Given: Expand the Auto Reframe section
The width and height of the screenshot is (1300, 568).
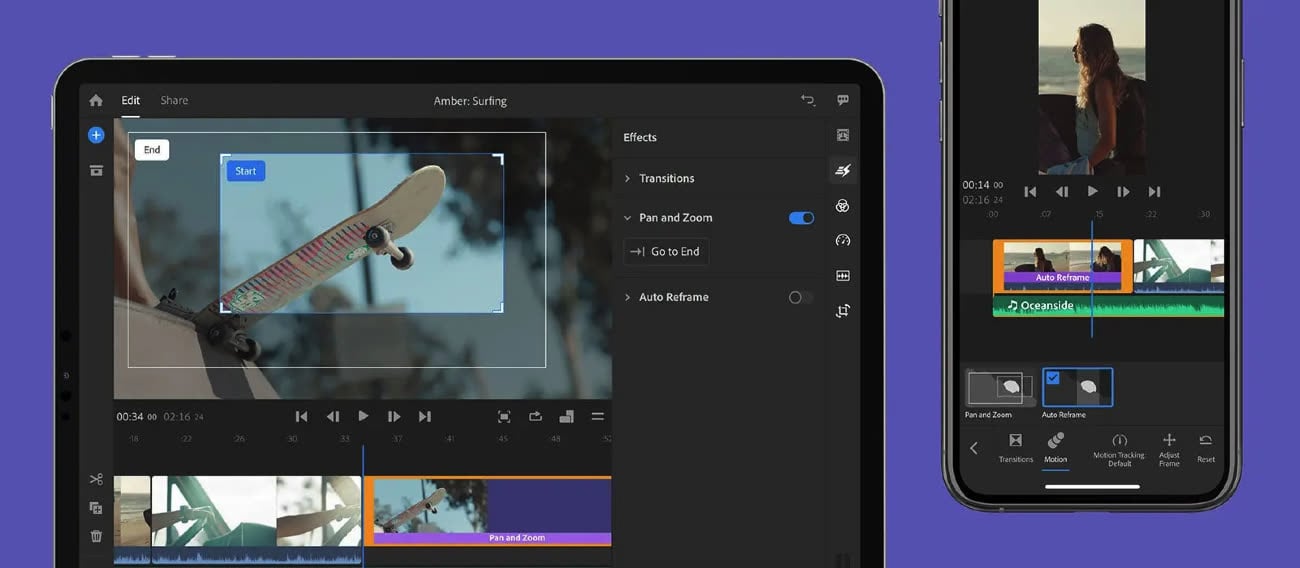Looking at the screenshot, I should point(627,297).
